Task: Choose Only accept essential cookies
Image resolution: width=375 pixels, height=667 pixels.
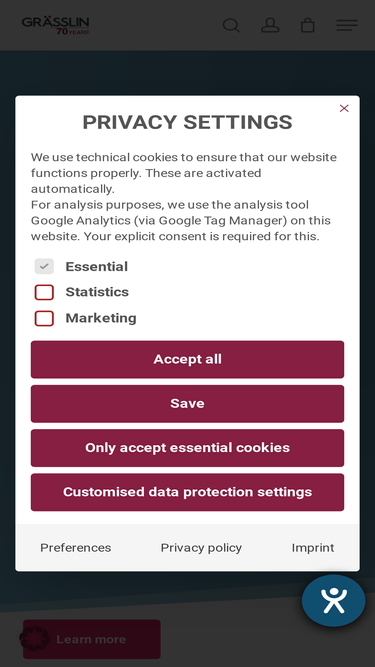Action: pyautogui.click(x=188, y=448)
